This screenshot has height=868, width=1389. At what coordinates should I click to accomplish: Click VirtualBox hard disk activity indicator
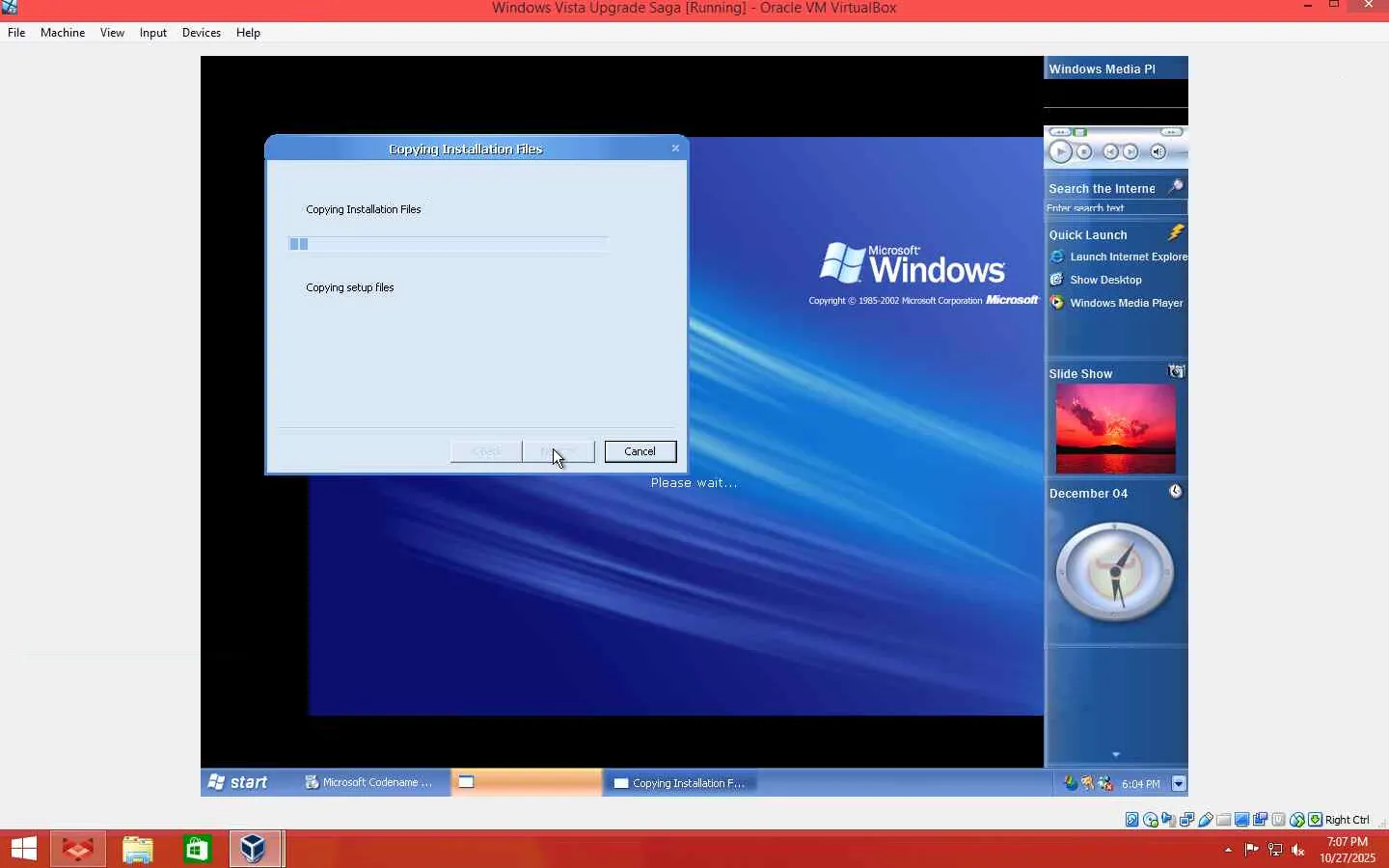[1132, 820]
